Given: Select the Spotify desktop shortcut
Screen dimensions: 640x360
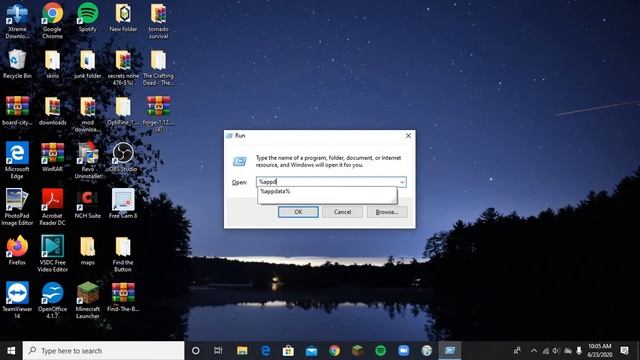Looking at the screenshot, I should point(87,18).
